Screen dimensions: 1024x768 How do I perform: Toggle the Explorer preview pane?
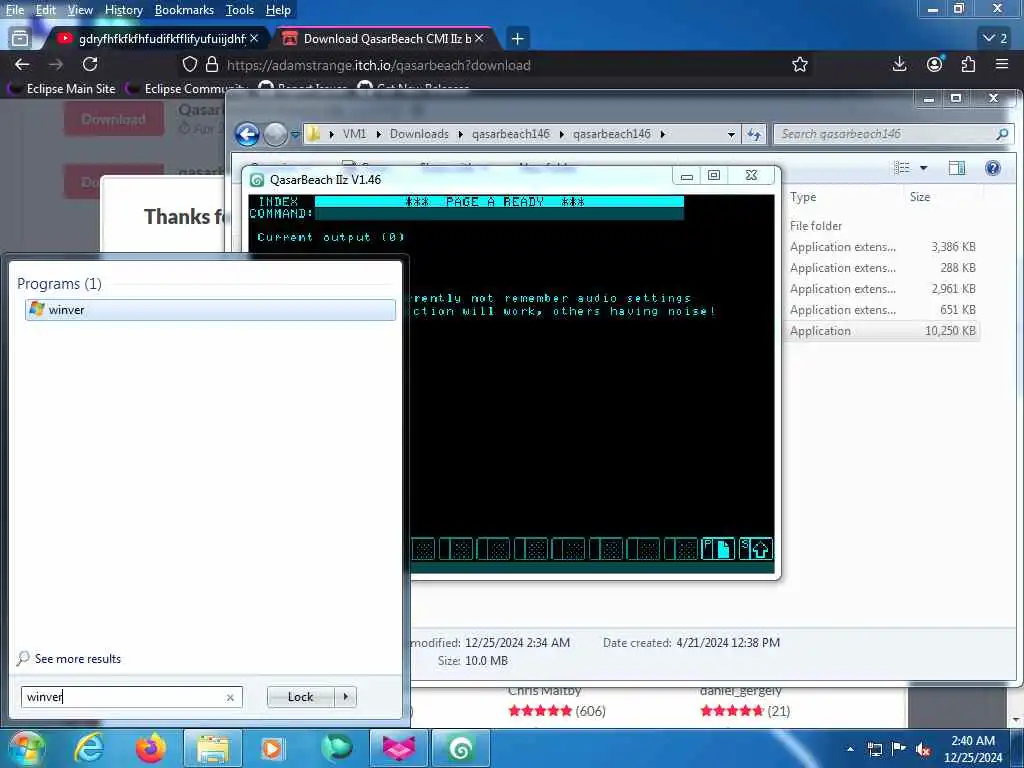point(957,168)
